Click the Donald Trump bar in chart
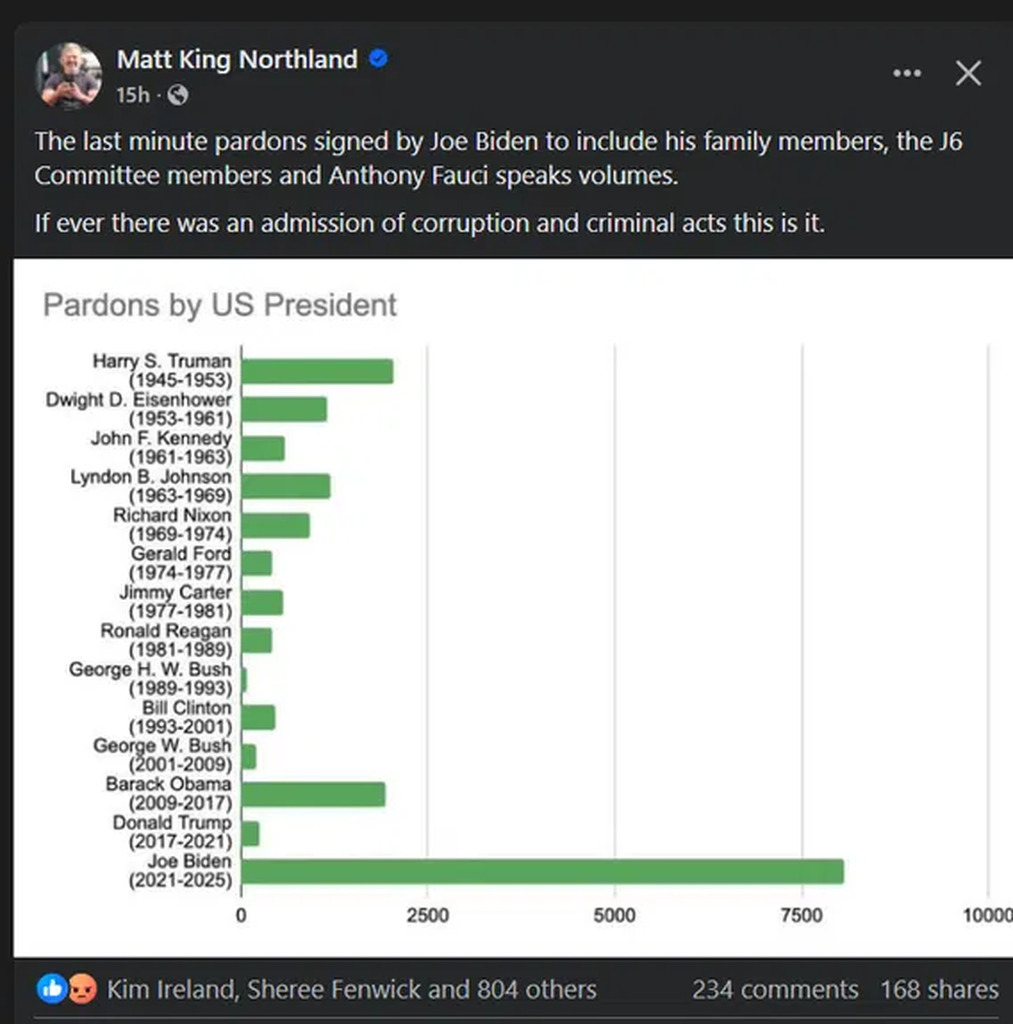 coord(250,833)
